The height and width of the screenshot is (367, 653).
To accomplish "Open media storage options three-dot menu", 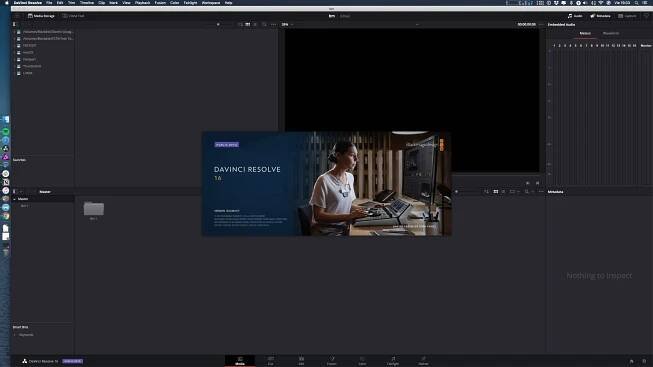I will pyautogui.click(x=273, y=25).
